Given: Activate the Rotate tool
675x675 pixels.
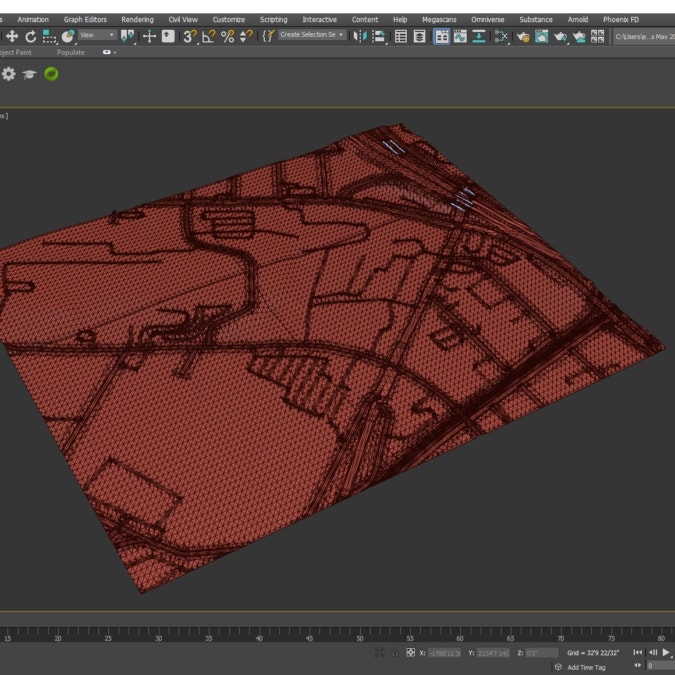Looking at the screenshot, I should [x=30, y=36].
